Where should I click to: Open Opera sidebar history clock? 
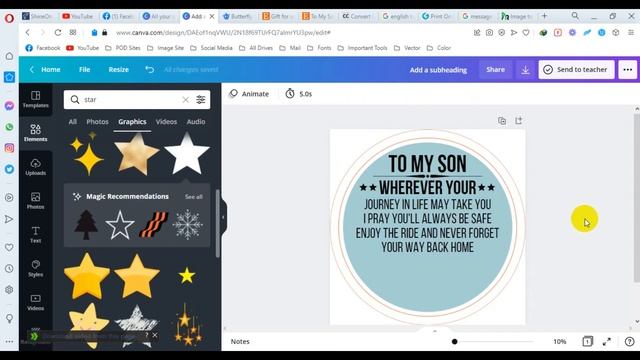point(9,269)
